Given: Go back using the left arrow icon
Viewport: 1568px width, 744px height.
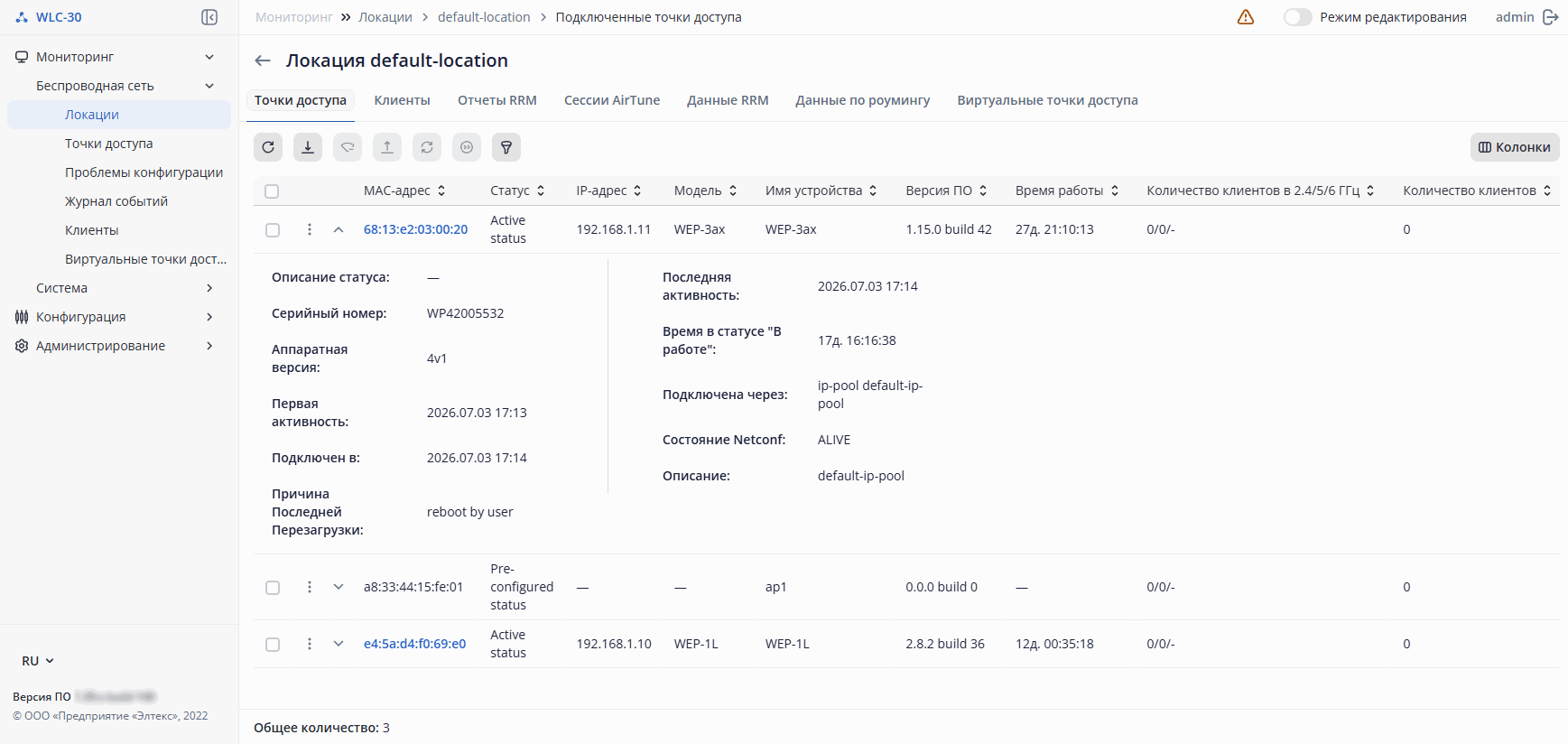Looking at the screenshot, I should point(263,60).
